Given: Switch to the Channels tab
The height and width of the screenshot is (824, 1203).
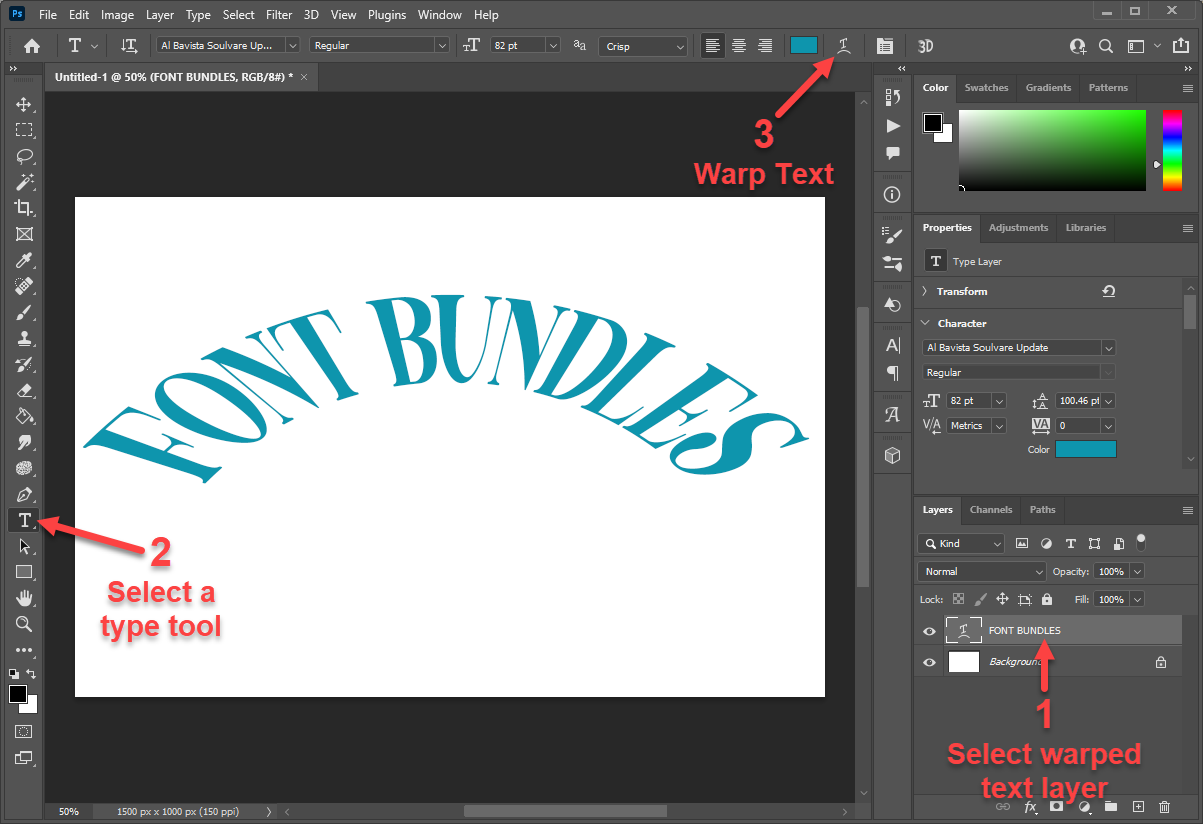Looking at the screenshot, I should click(x=991, y=510).
